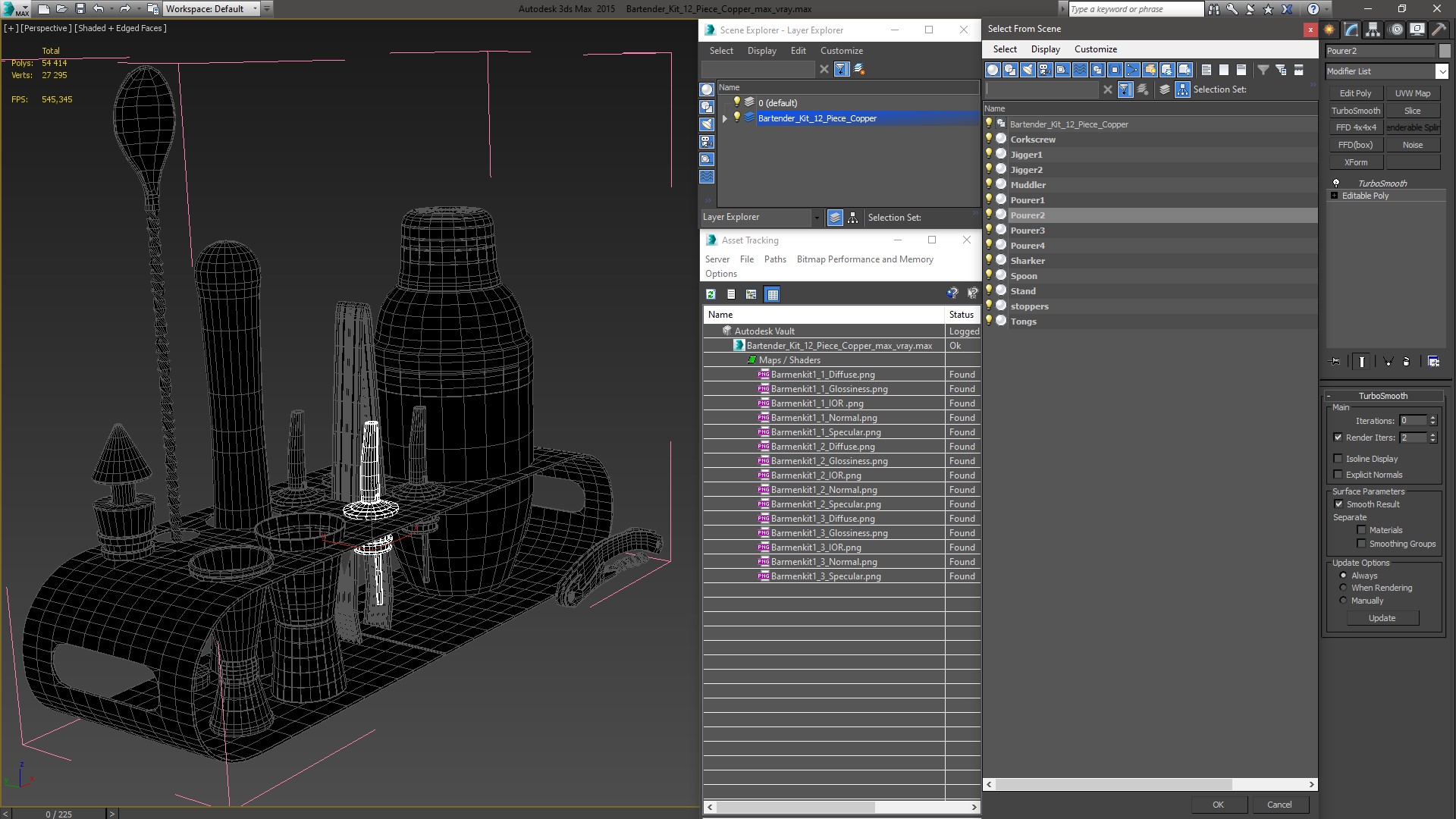Click Select All icon in Select From Scene
1456x819 pixels.
[1207, 70]
